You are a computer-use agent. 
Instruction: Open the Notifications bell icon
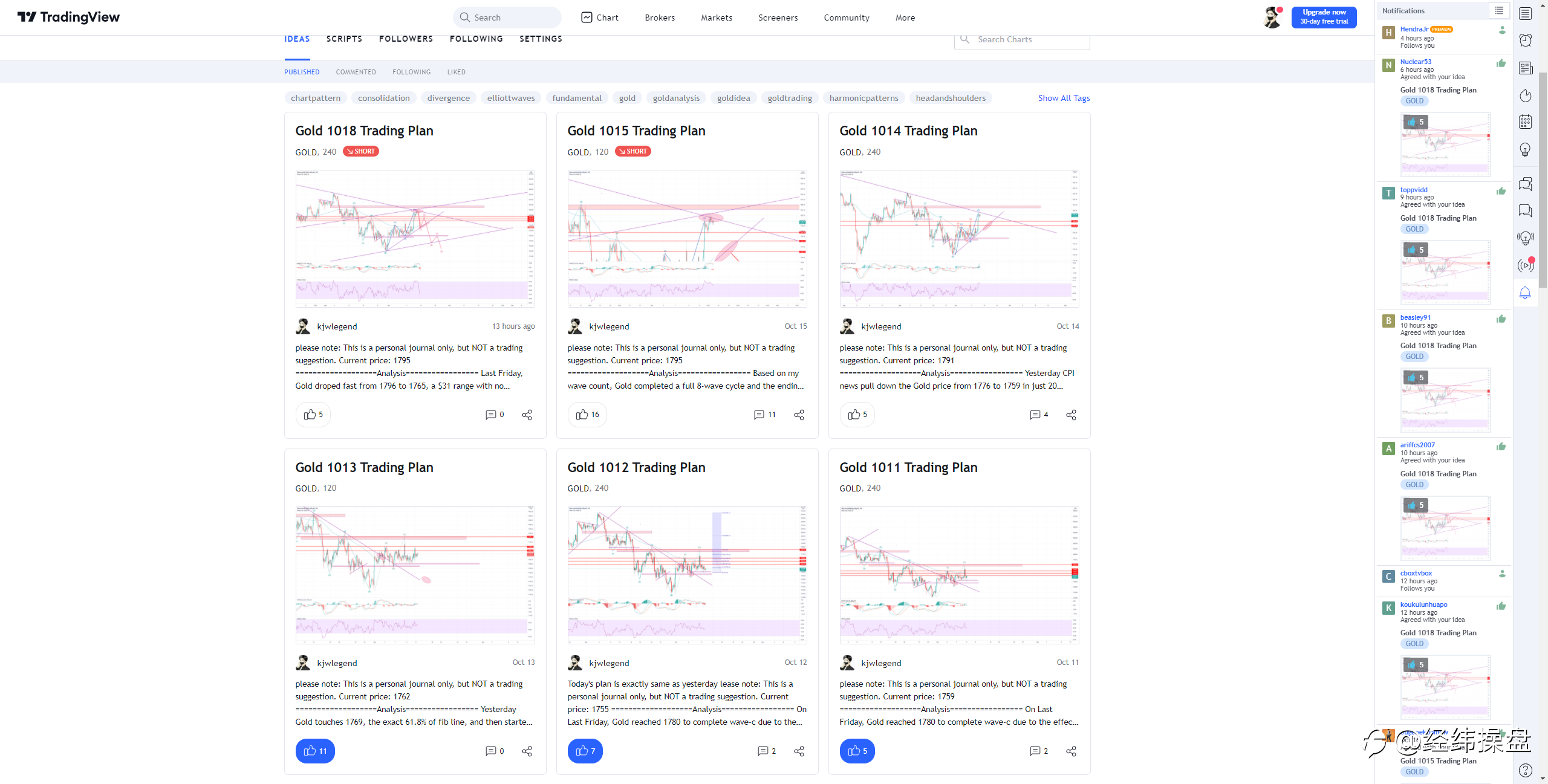point(1526,293)
